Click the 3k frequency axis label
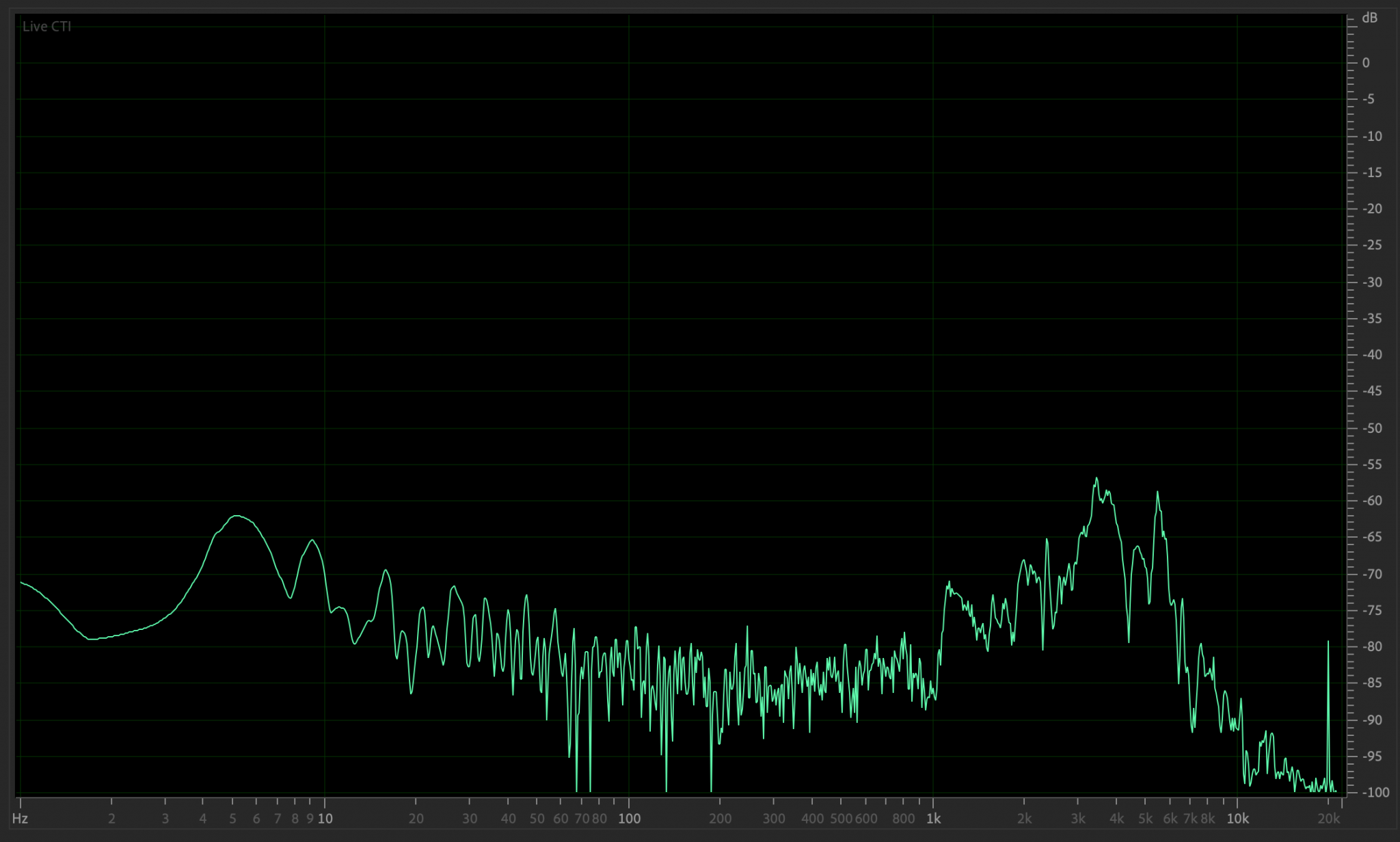 tap(1078, 819)
